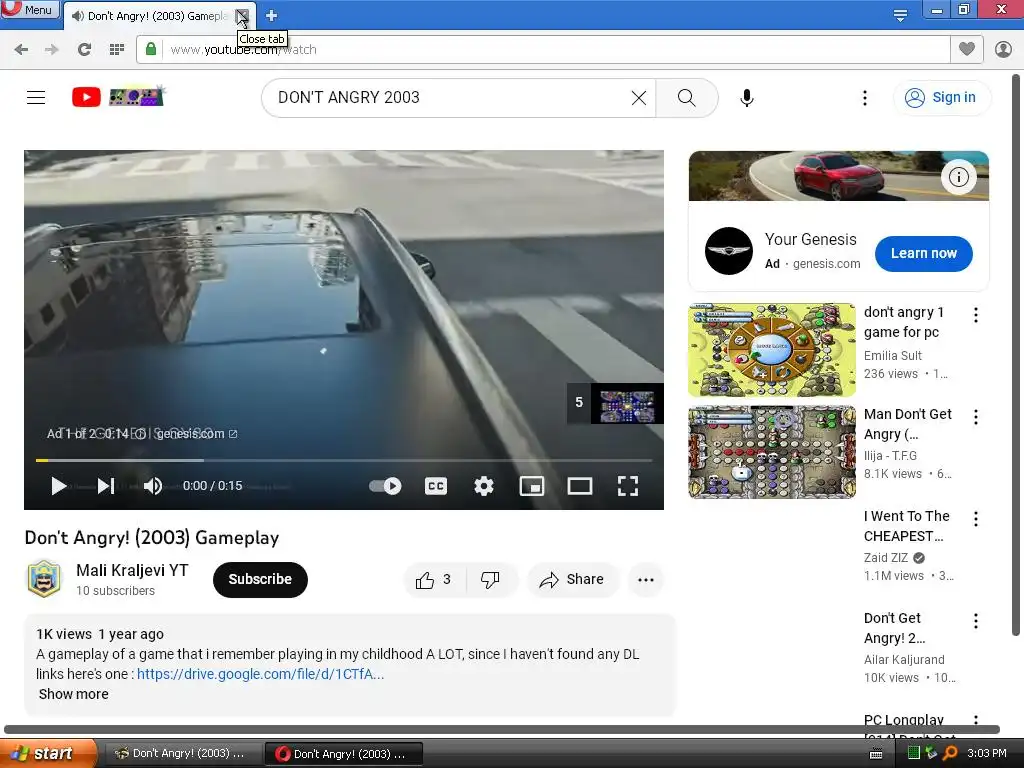1024x768 pixels.
Task: Switch to first taskbar Don't Angry window
Action: [183, 754]
